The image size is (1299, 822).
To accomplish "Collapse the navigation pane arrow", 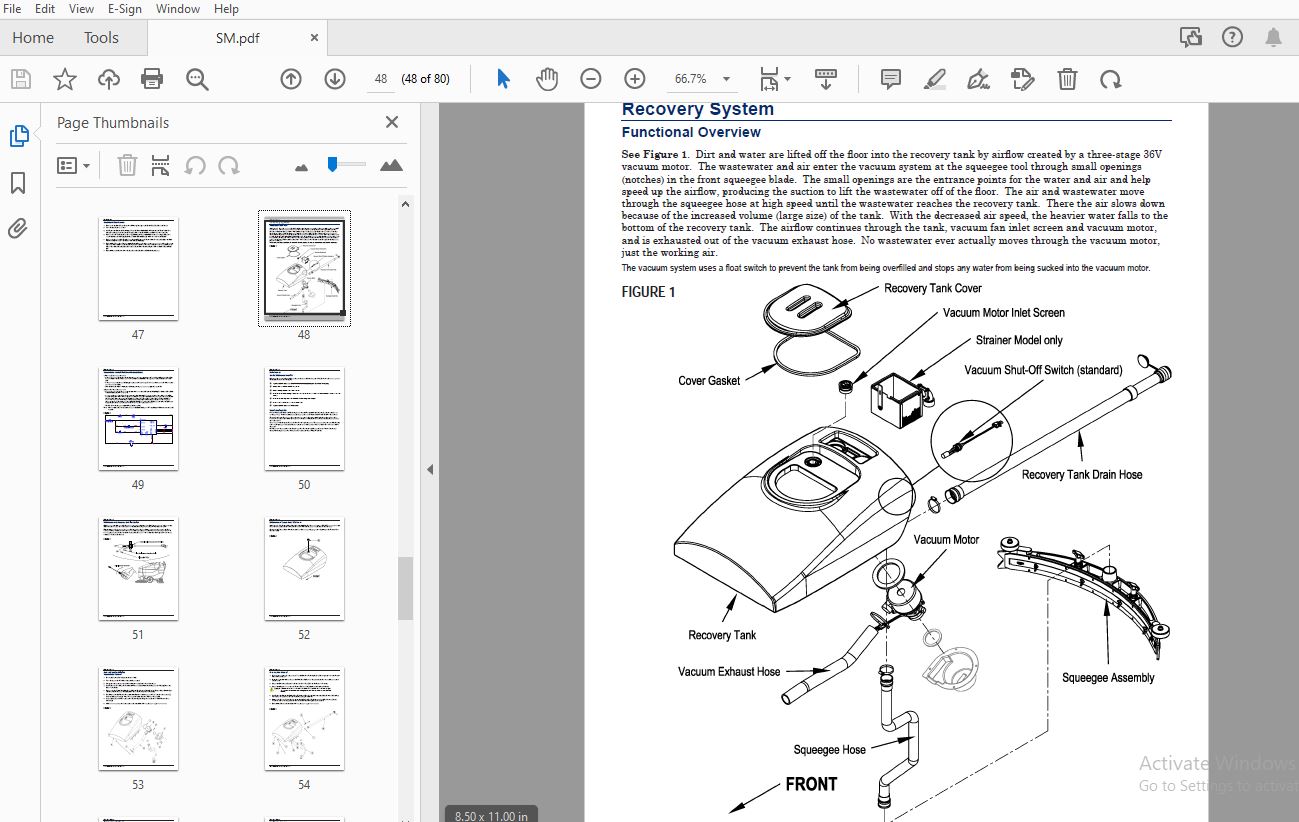I will pyautogui.click(x=430, y=469).
